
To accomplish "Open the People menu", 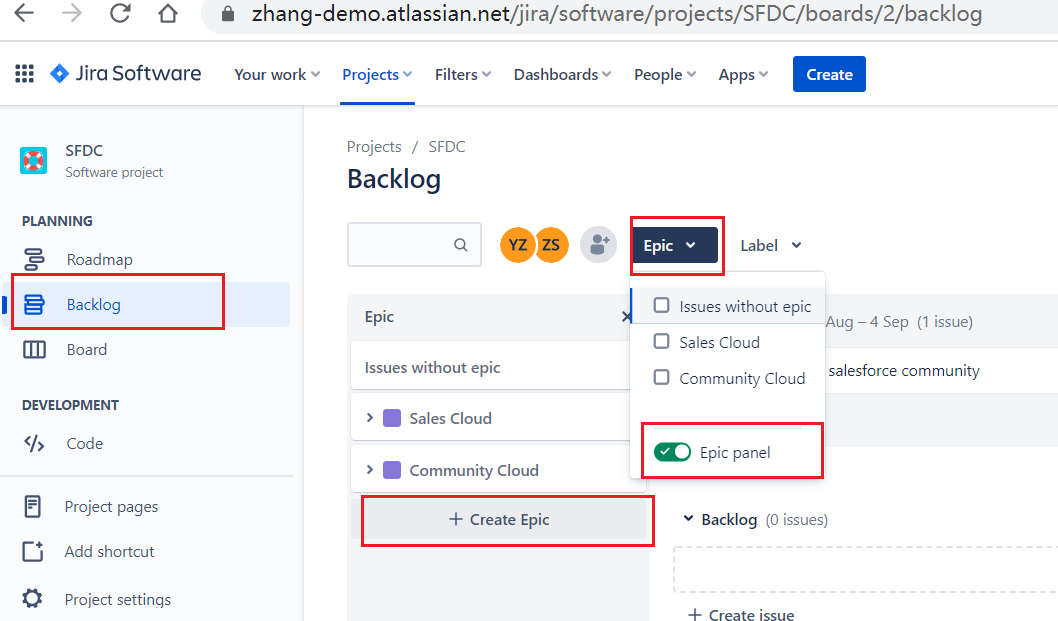I will point(665,74).
